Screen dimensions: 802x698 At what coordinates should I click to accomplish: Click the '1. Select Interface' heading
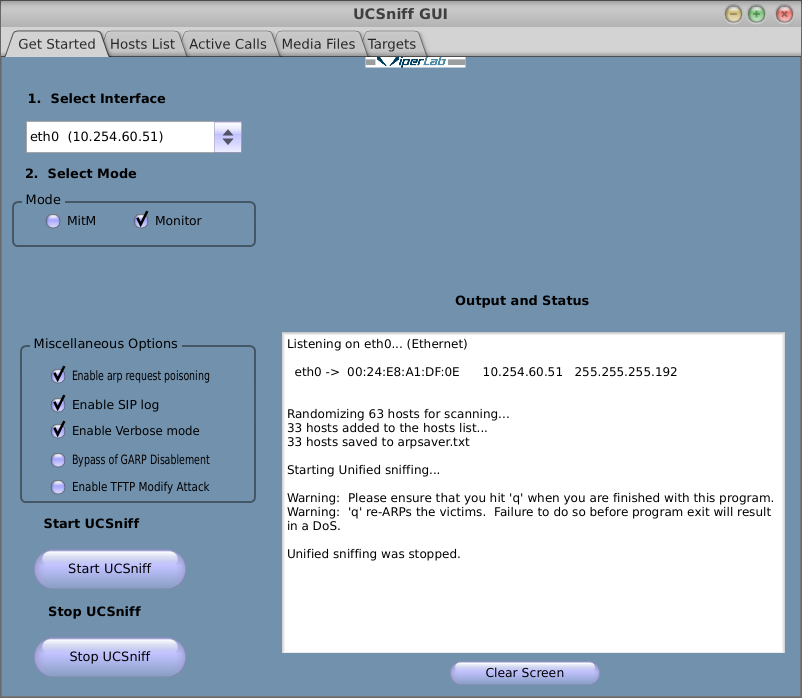(x=96, y=98)
